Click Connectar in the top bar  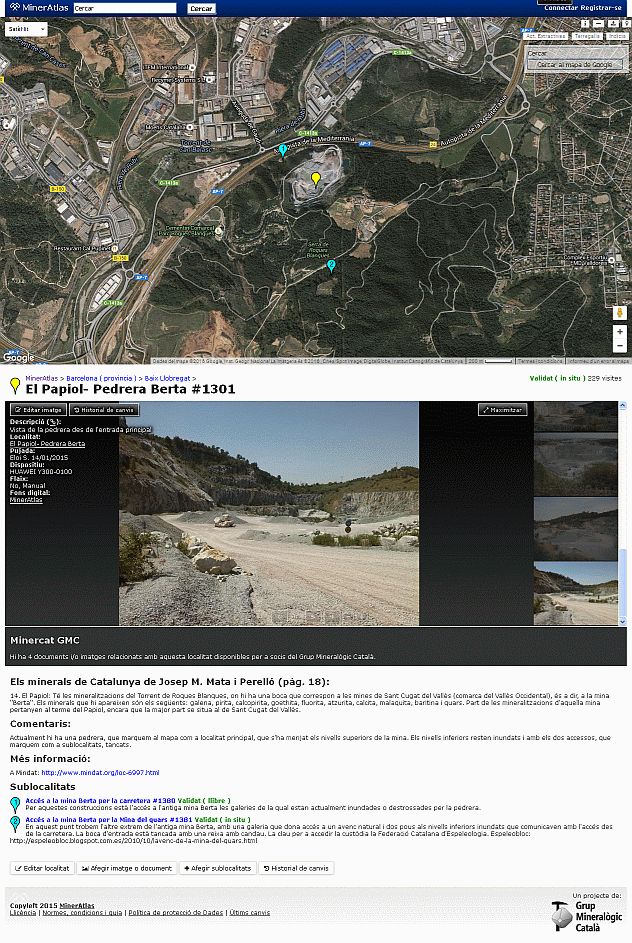tap(560, 8)
